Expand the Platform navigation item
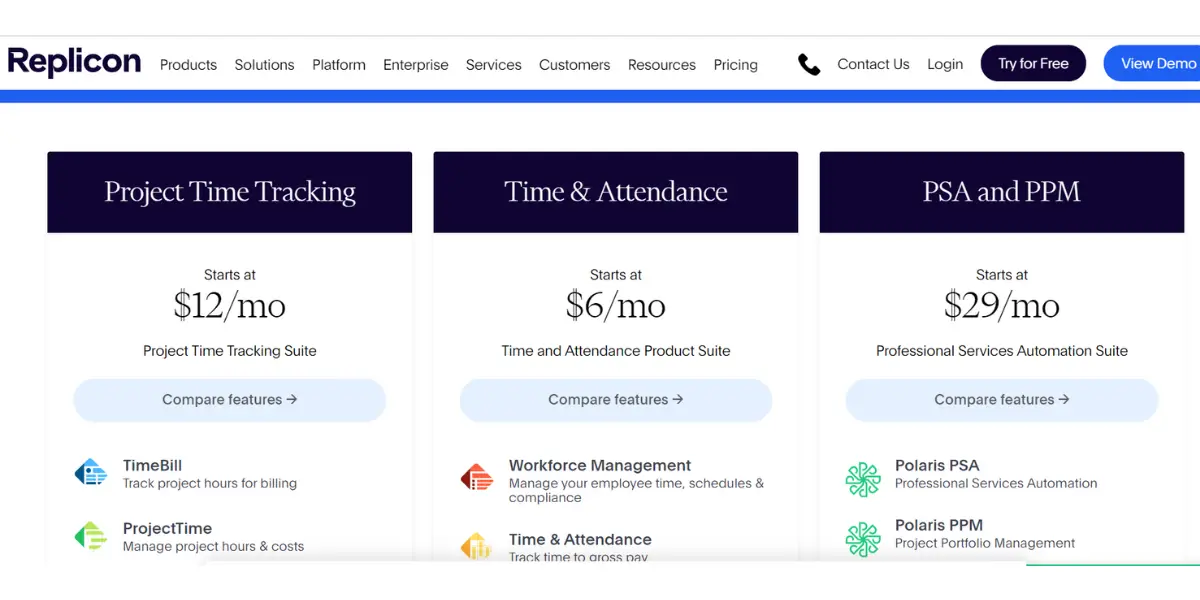Screen dimensions: 1200x600 coord(339,65)
